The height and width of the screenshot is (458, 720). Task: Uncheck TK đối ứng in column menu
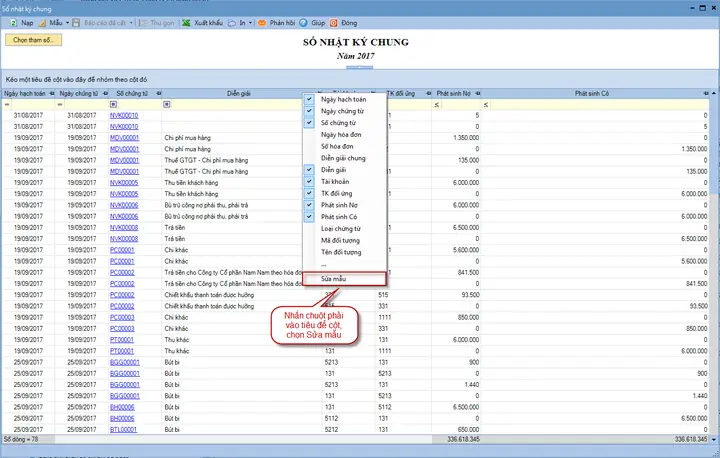309,193
